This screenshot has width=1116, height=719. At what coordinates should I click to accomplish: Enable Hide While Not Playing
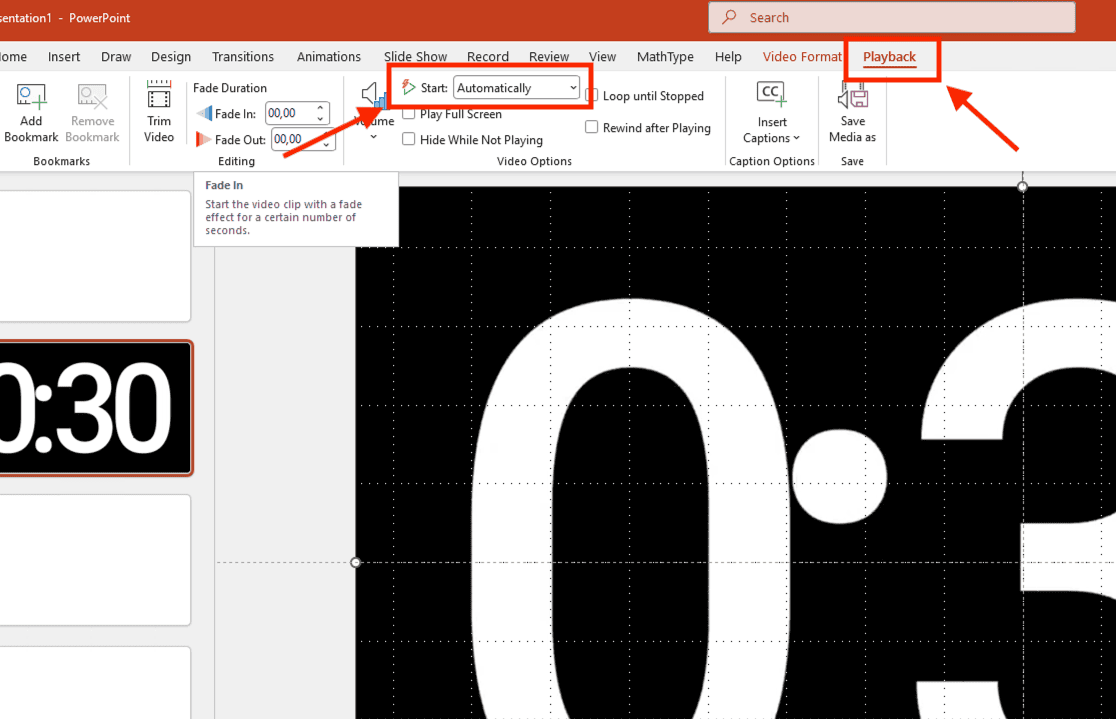tap(409, 140)
